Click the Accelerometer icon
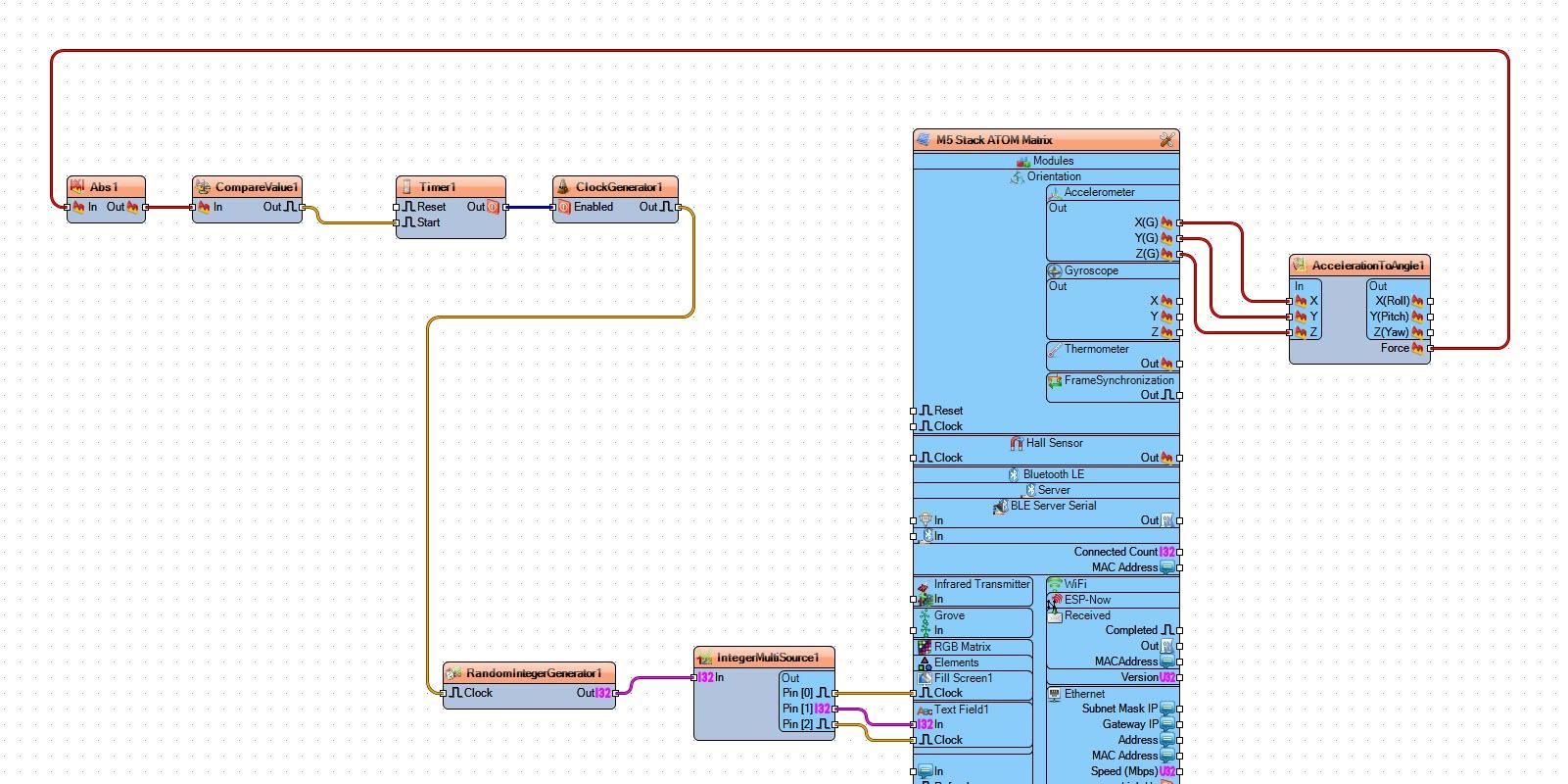1568x784 pixels. [x=1055, y=192]
